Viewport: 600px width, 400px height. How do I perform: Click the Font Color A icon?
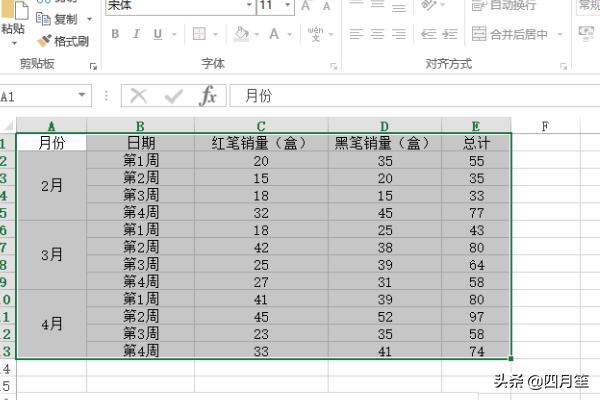tap(274, 34)
